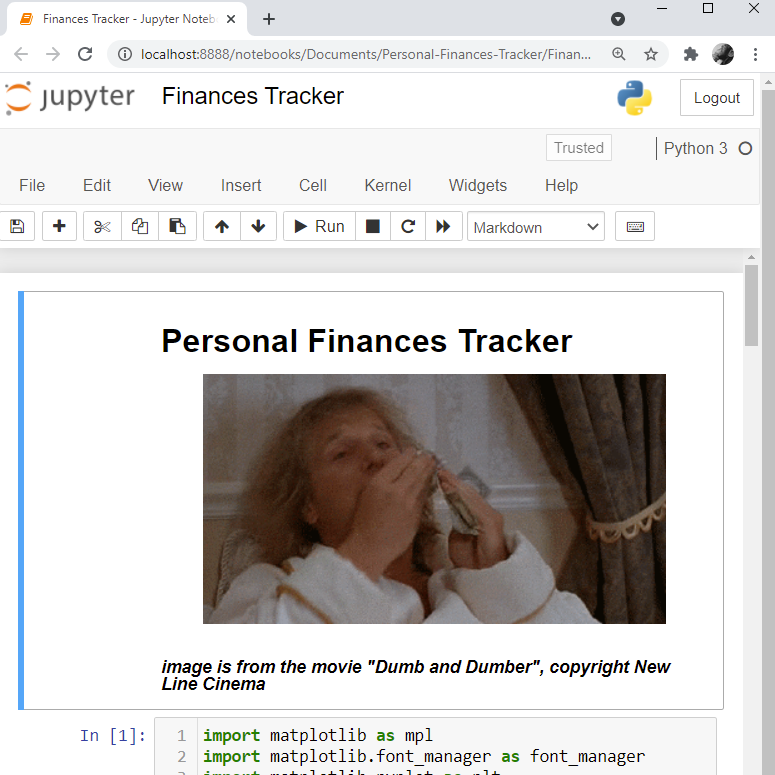Open the command palette keyboard icon
The height and width of the screenshot is (775, 775).
(635, 226)
